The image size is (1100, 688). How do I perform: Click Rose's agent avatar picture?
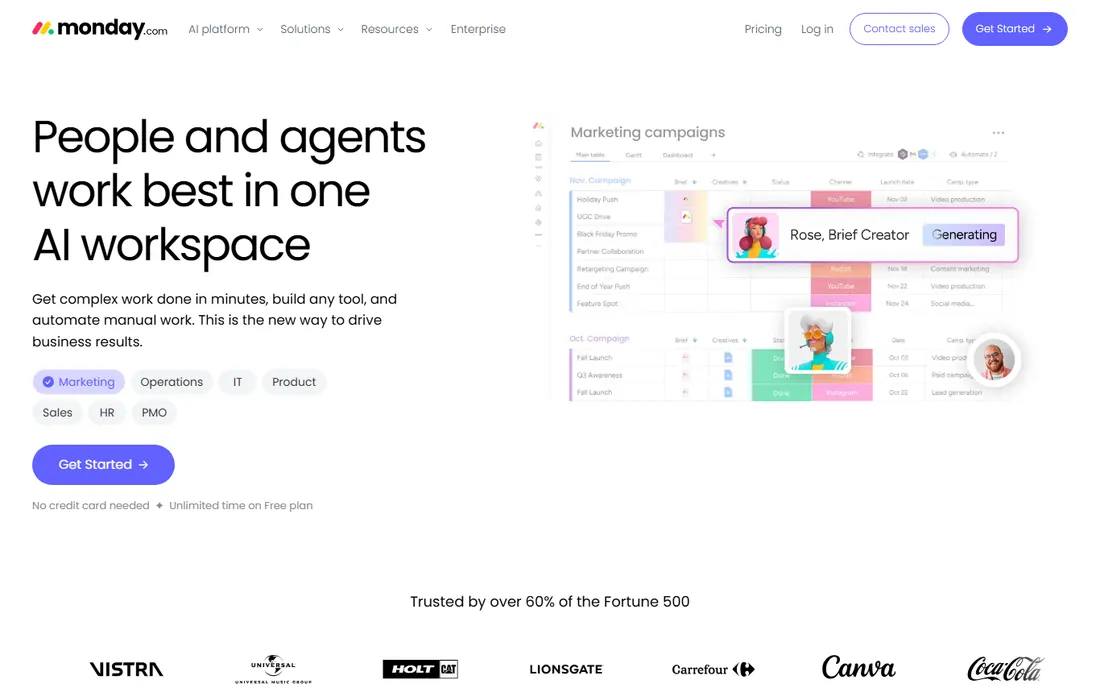pyautogui.click(x=756, y=235)
